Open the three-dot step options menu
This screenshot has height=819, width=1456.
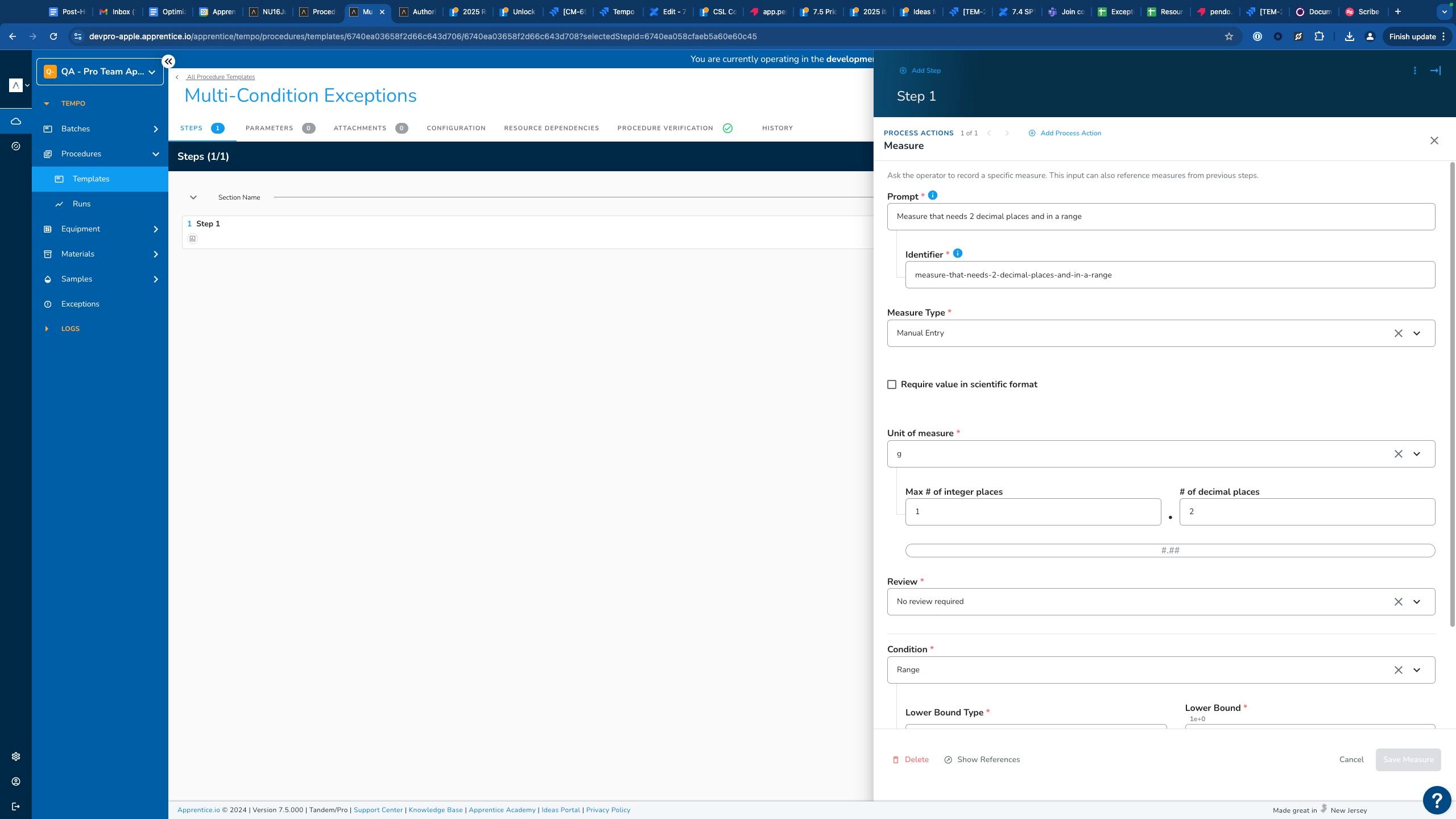click(x=1415, y=71)
